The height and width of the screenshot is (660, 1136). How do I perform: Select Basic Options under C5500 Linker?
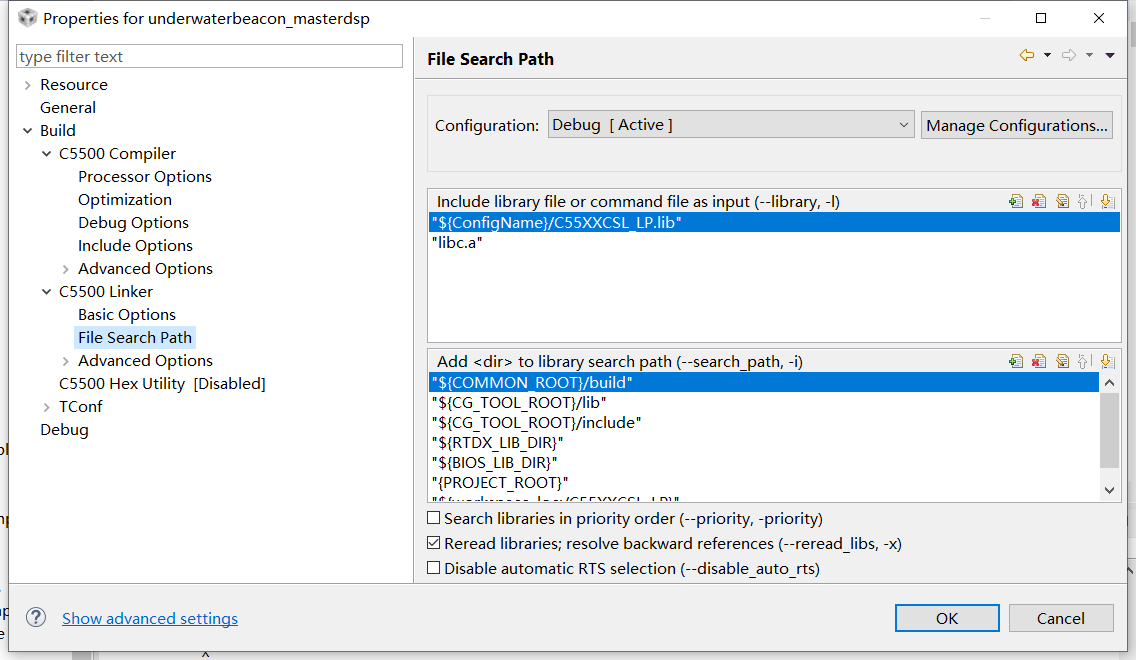(x=127, y=314)
